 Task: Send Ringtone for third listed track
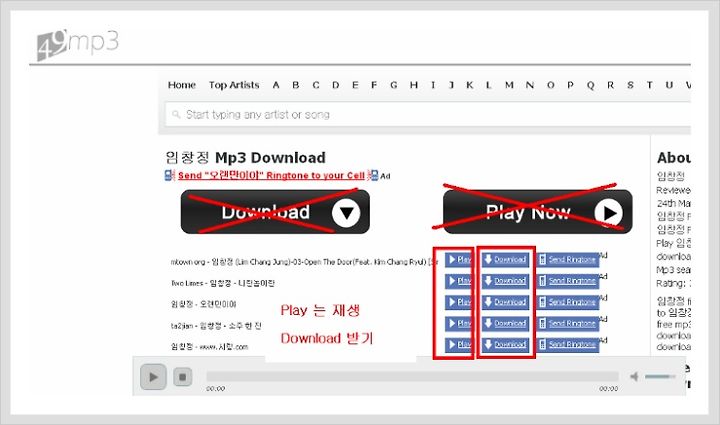[x=568, y=302]
